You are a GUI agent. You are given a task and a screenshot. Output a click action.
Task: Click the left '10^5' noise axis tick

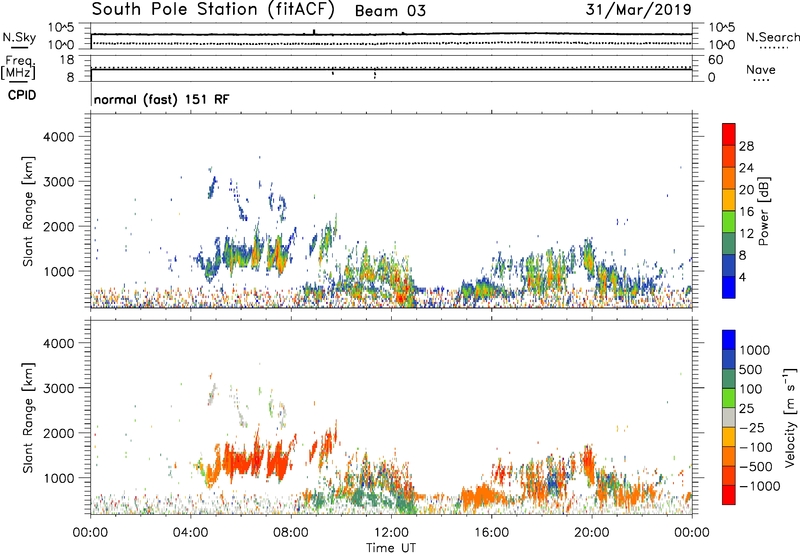61,28
